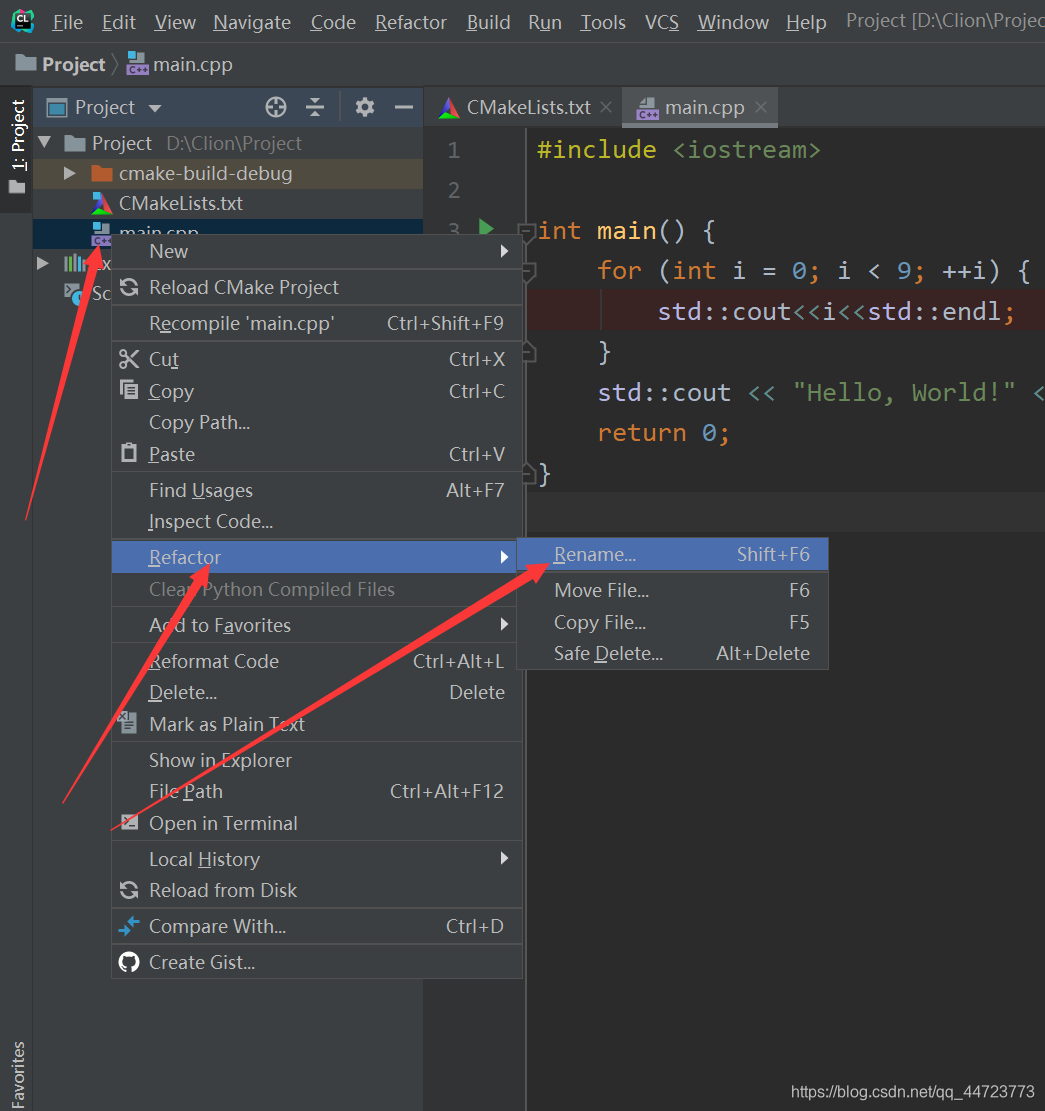Open the Navigate menu

point(251,22)
